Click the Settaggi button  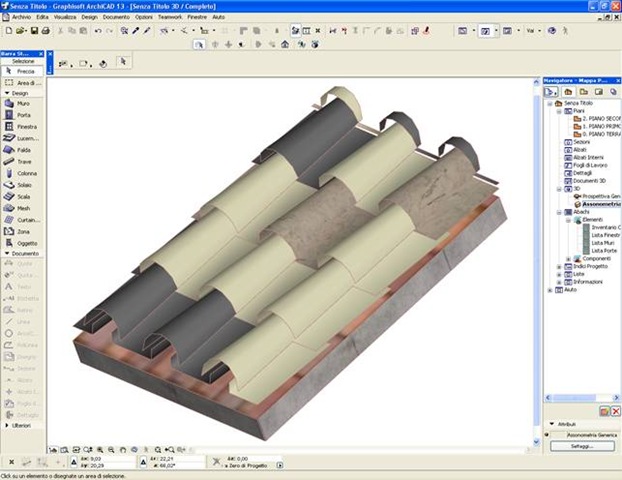click(x=582, y=446)
